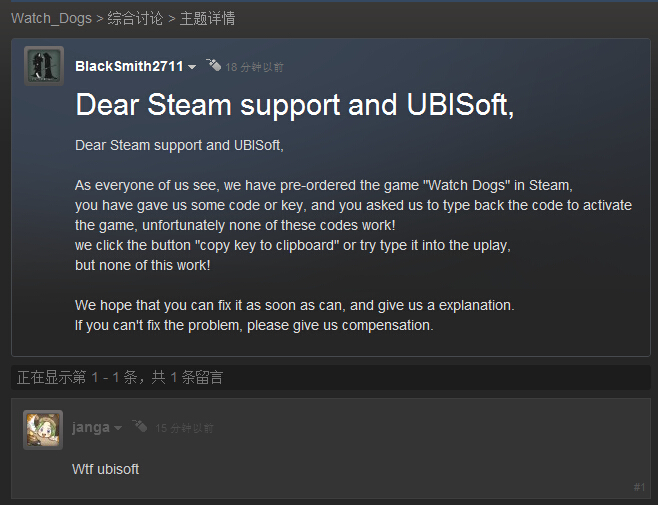
Task: Open BlackSmith2711 username link
Action: (129, 66)
